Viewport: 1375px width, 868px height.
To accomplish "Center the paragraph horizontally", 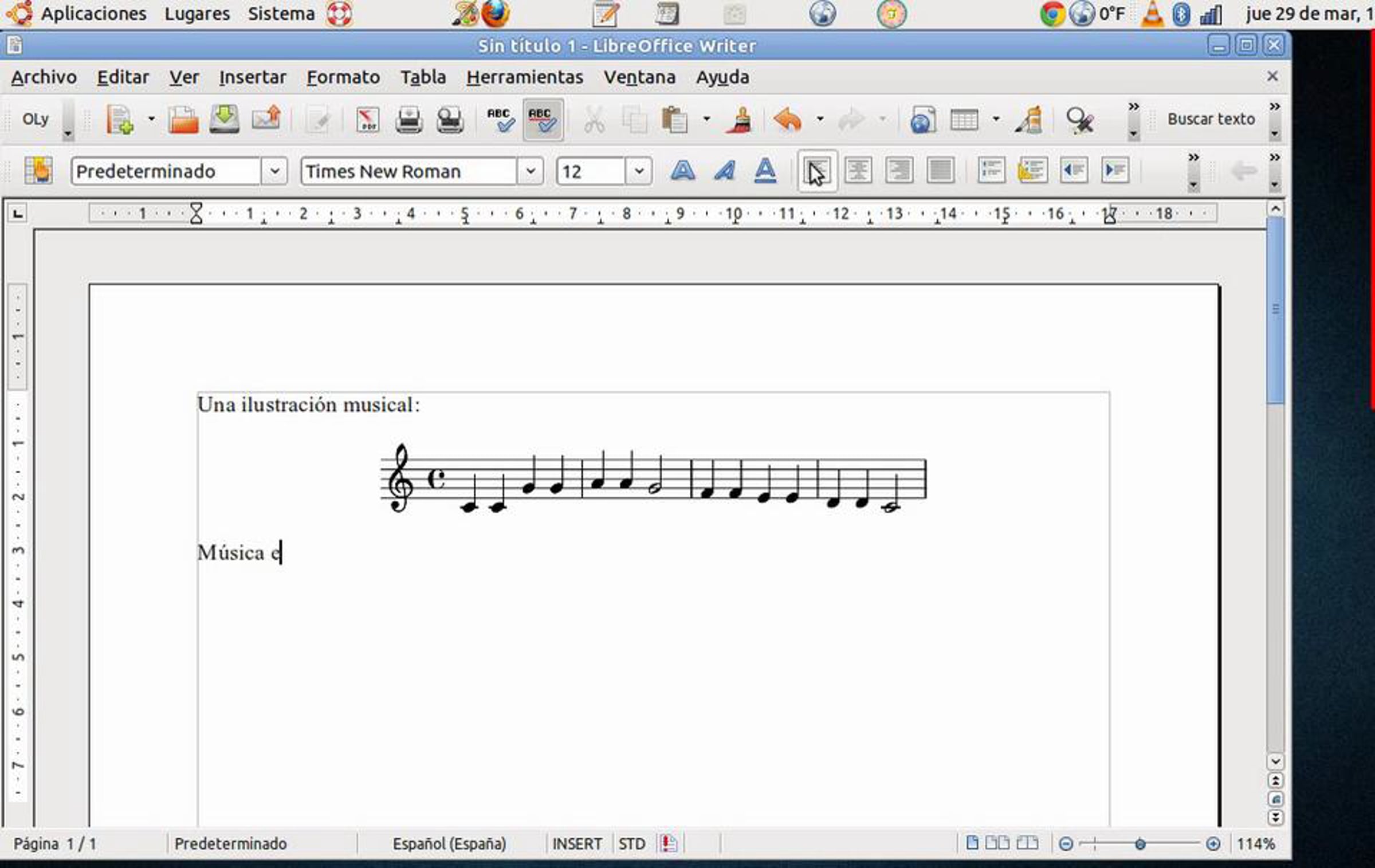I will coord(858,170).
